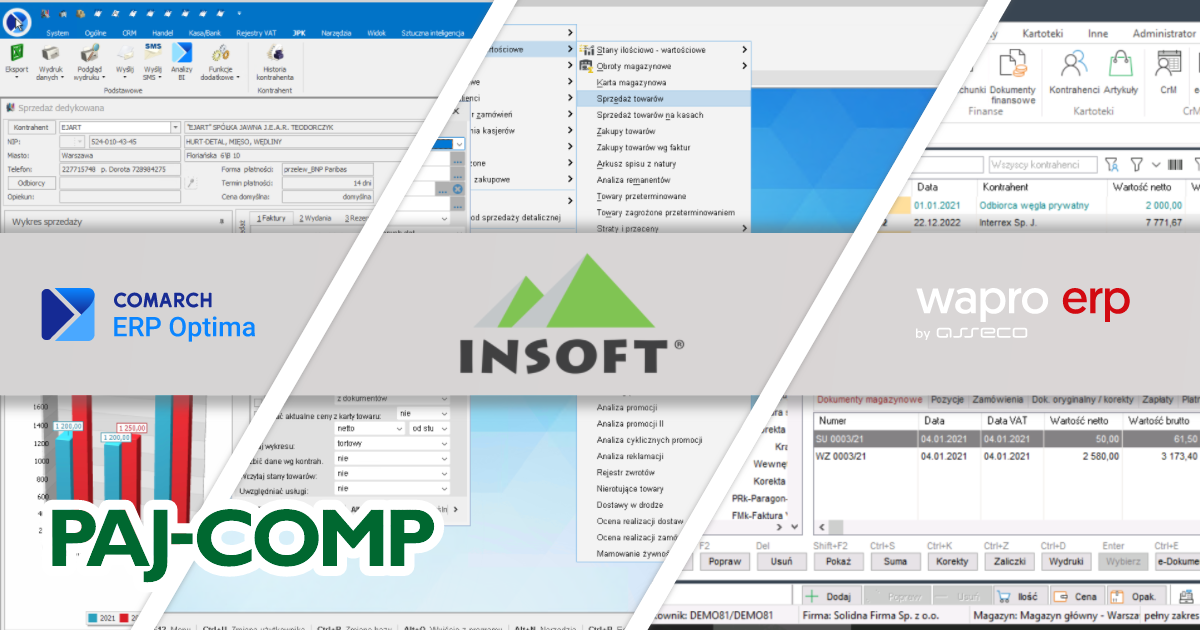Open the 'netto' dropdown list
The width and height of the screenshot is (1200, 630).
tap(441, 428)
